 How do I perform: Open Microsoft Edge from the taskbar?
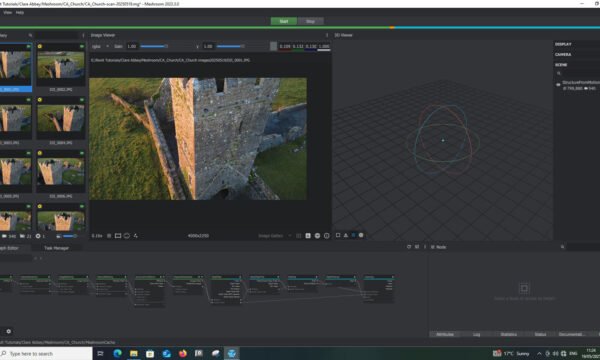click(x=117, y=353)
